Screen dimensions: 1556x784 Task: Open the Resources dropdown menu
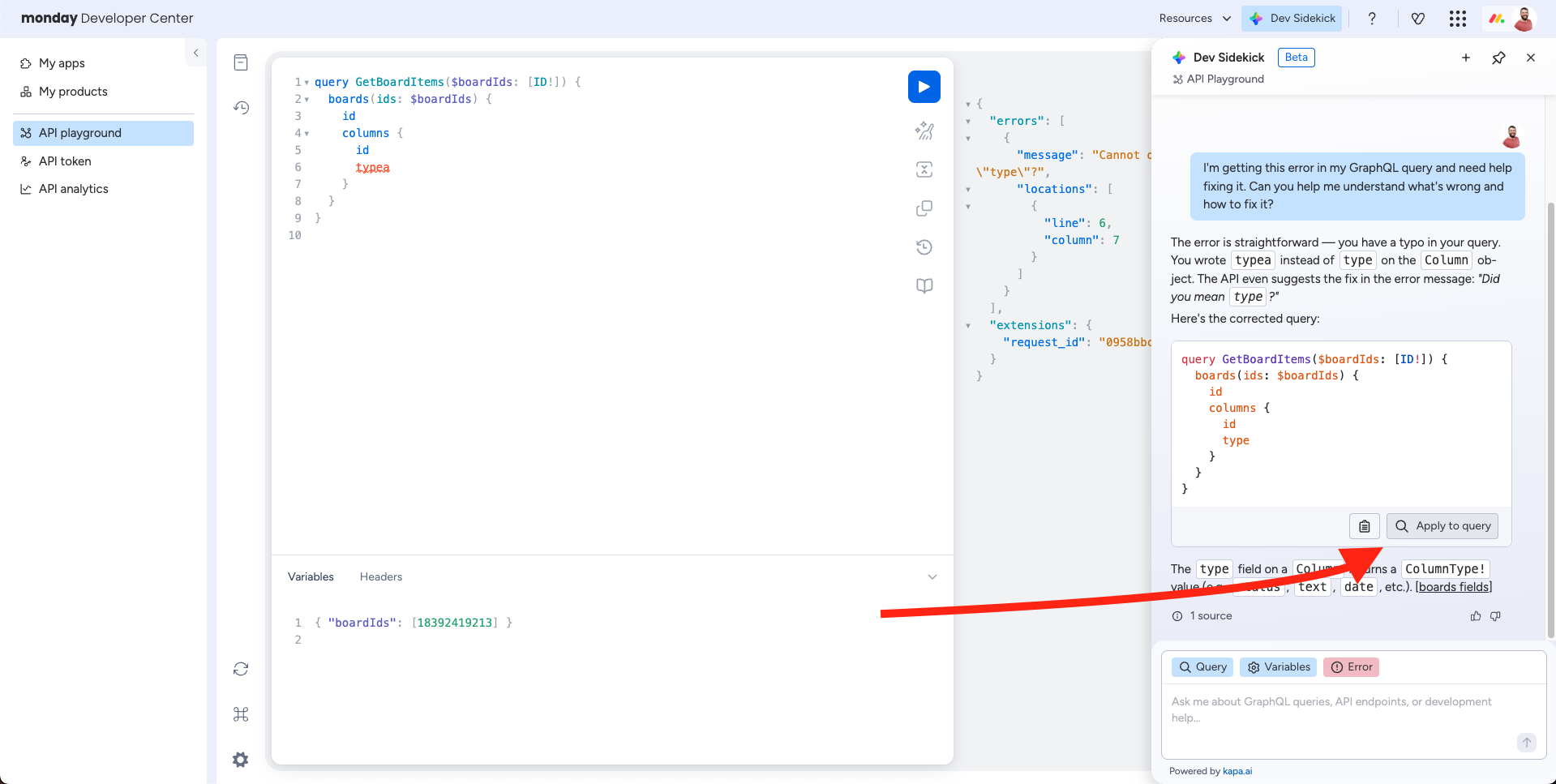tap(1194, 19)
